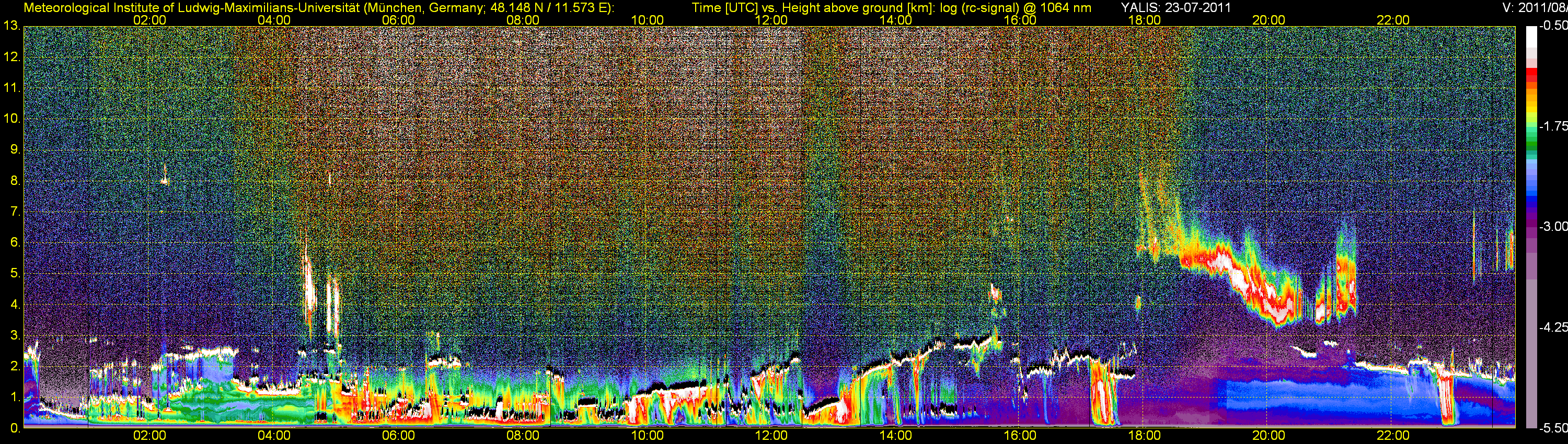Click the 18:00 label on the bottom time axis
This screenshot has width=1568, height=444.
click(x=1144, y=436)
